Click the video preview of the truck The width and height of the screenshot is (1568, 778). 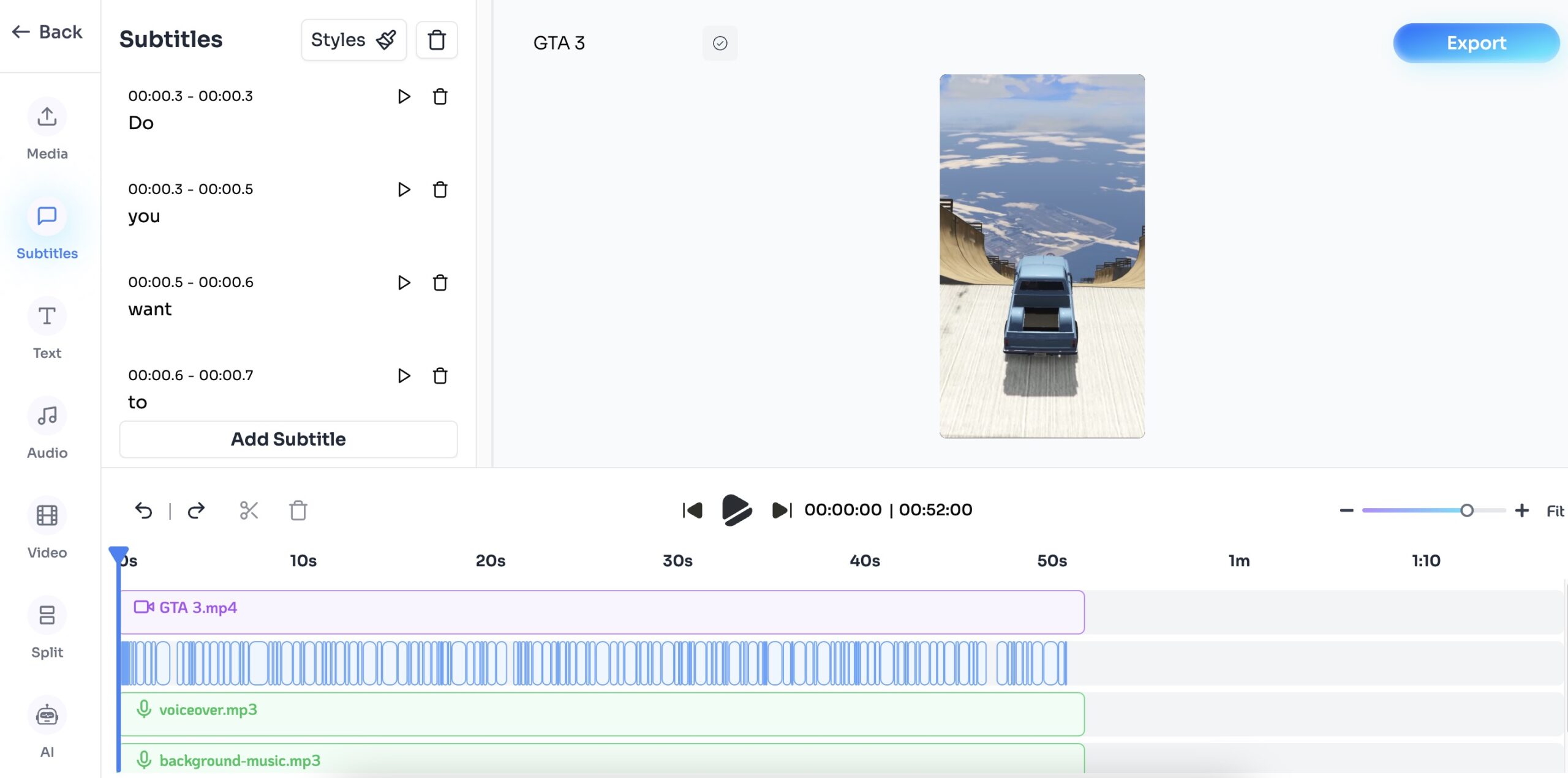point(1042,256)
